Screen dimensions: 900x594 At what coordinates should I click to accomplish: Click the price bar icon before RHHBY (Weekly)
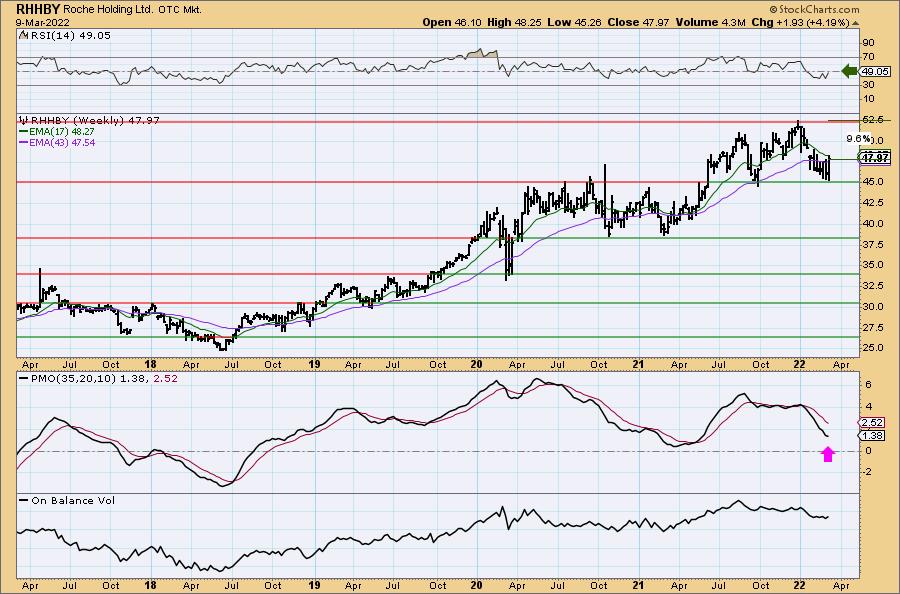click(x=24, y=121)
